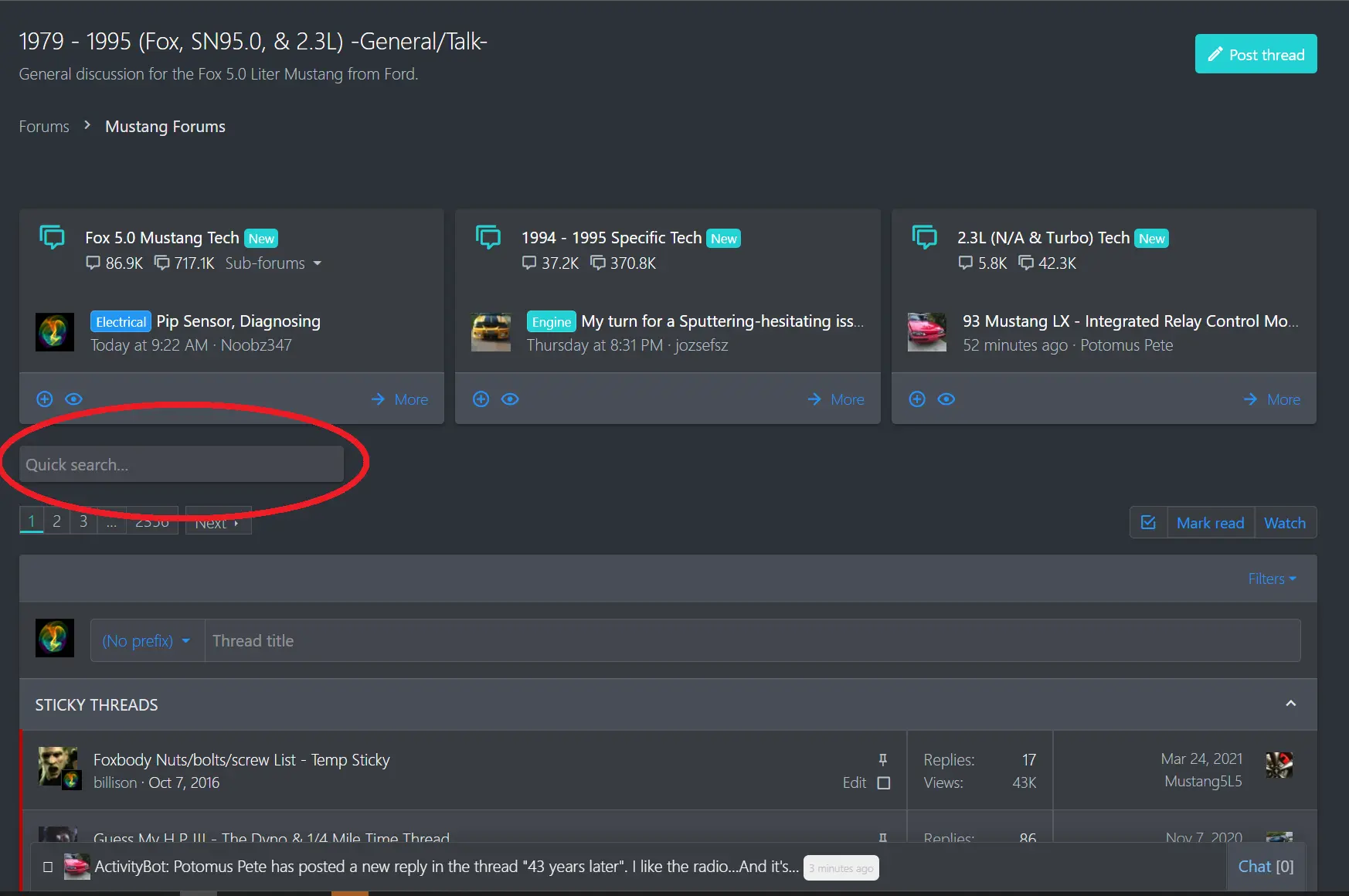Screen dimensions: 1349x896
Task: Open jozsefsz's profile link
Action: (702, 345)
